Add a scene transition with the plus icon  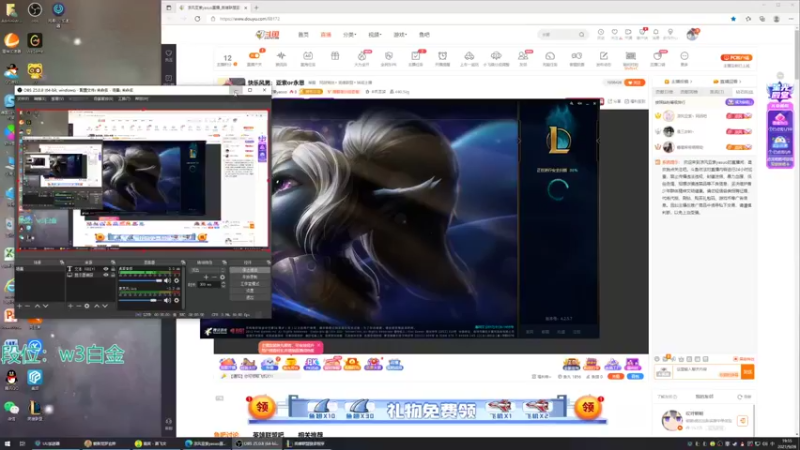point(206,277)
